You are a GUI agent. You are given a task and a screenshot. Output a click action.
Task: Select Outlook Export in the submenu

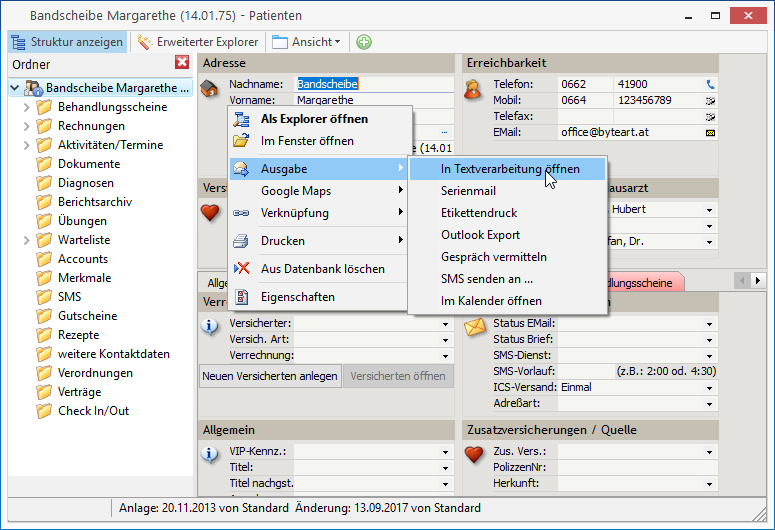pos(480,235)
